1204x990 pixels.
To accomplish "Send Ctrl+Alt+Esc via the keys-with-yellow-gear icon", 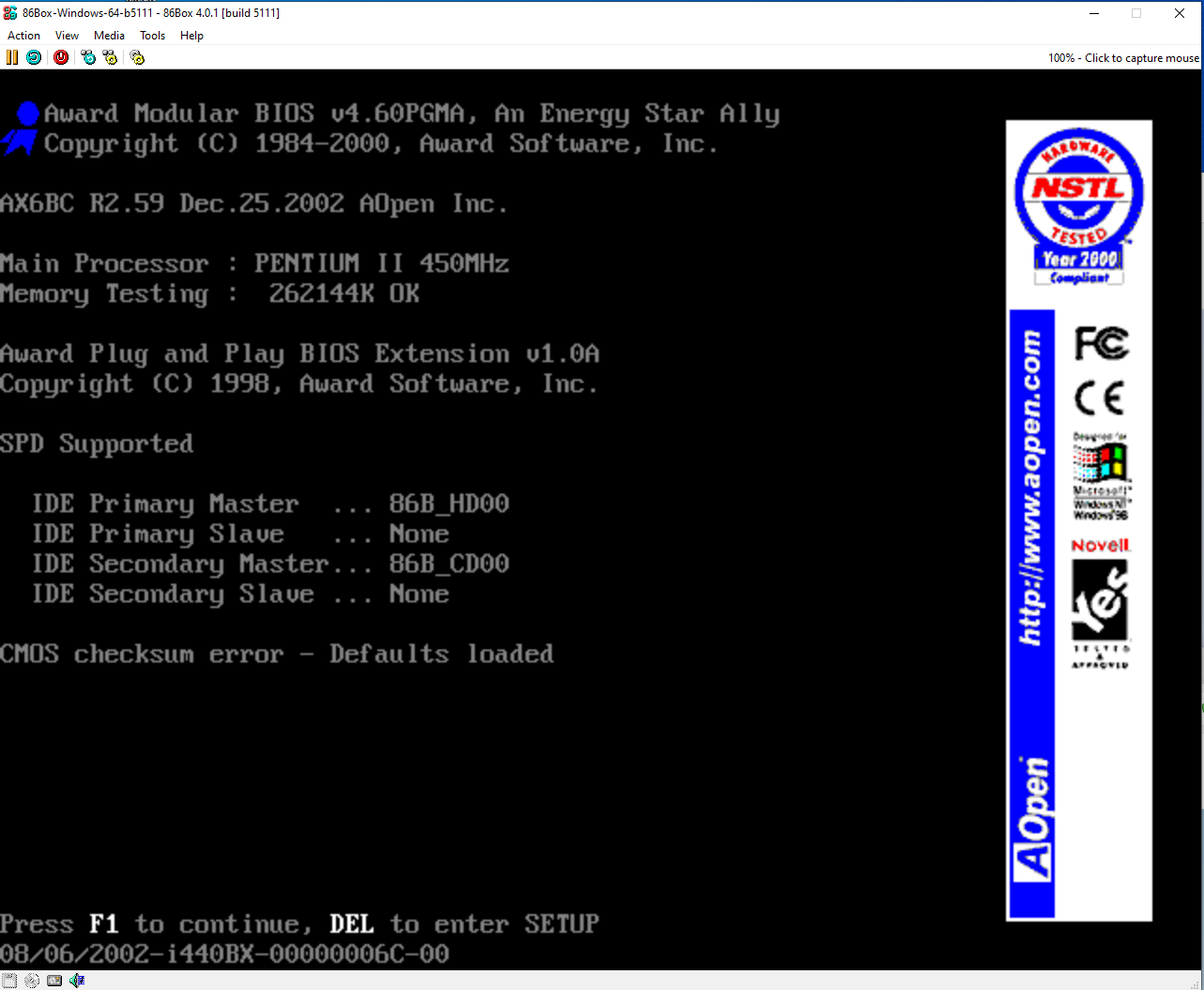I will (111, 57).
